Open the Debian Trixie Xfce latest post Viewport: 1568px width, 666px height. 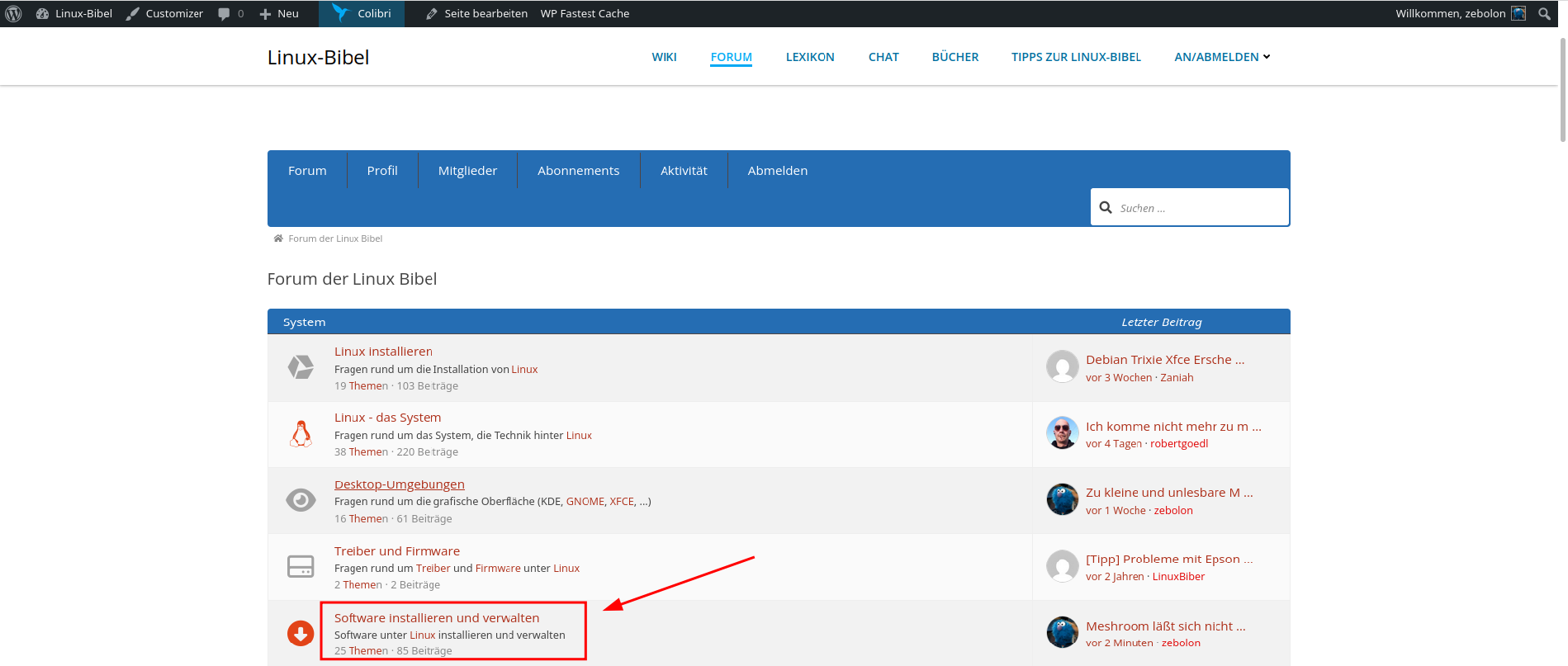tap(1164, 360)
